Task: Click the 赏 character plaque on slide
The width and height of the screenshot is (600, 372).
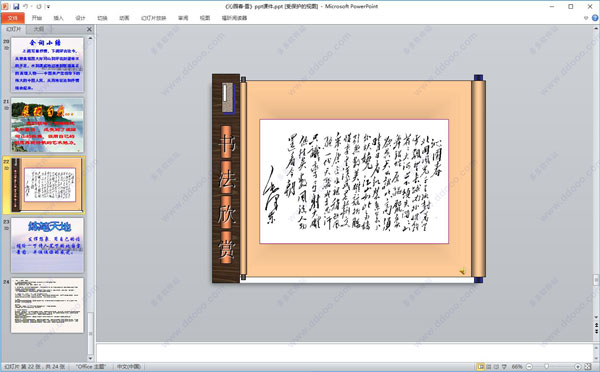Action: click(226, 248)
